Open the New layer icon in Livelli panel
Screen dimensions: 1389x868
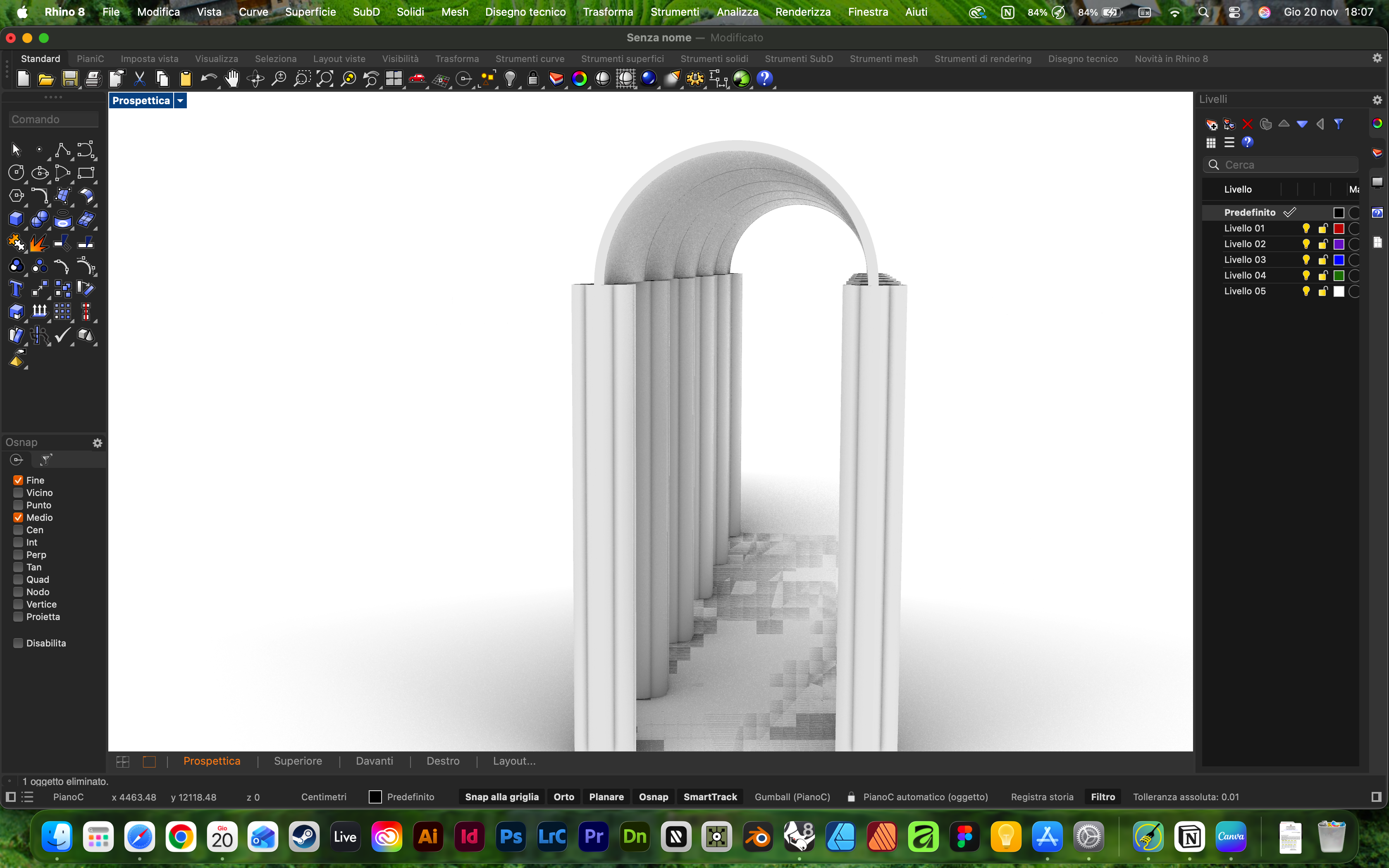(1211, 124)
